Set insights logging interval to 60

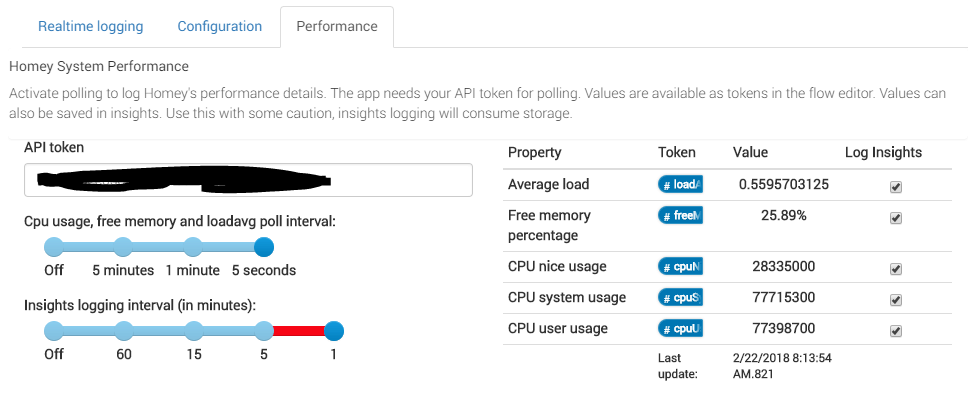[x=124, y=331]
